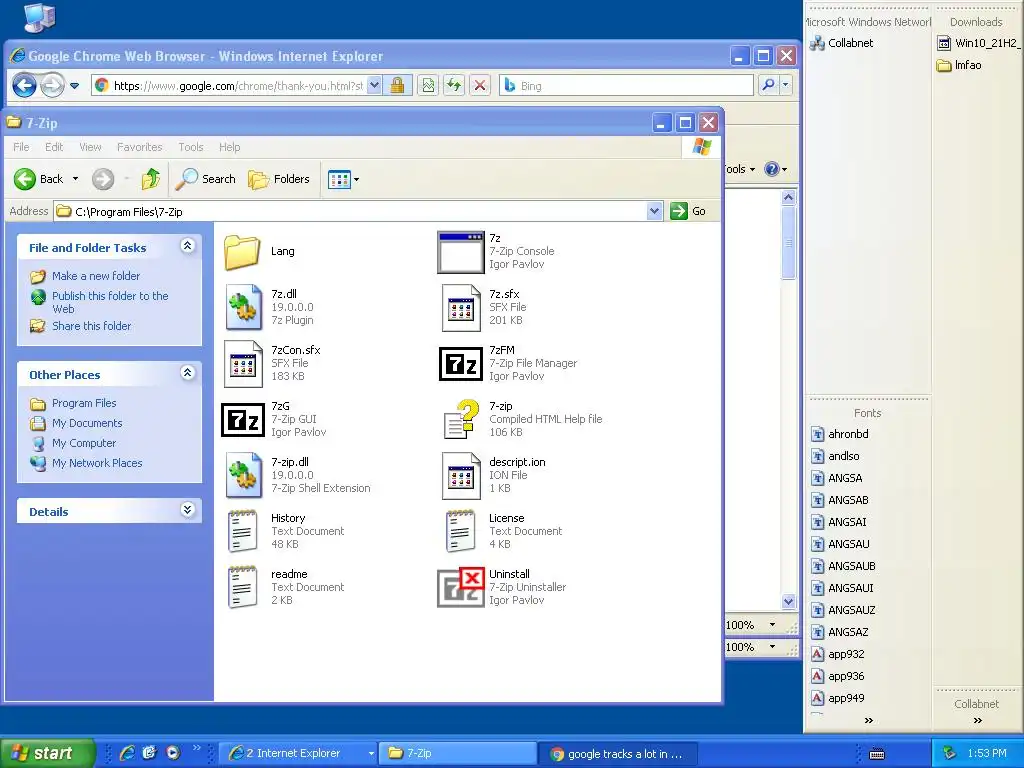This screenshot has width=1024, height=768.
Task: Click Internet Explorer back button
Action: (x=25, y=85)
